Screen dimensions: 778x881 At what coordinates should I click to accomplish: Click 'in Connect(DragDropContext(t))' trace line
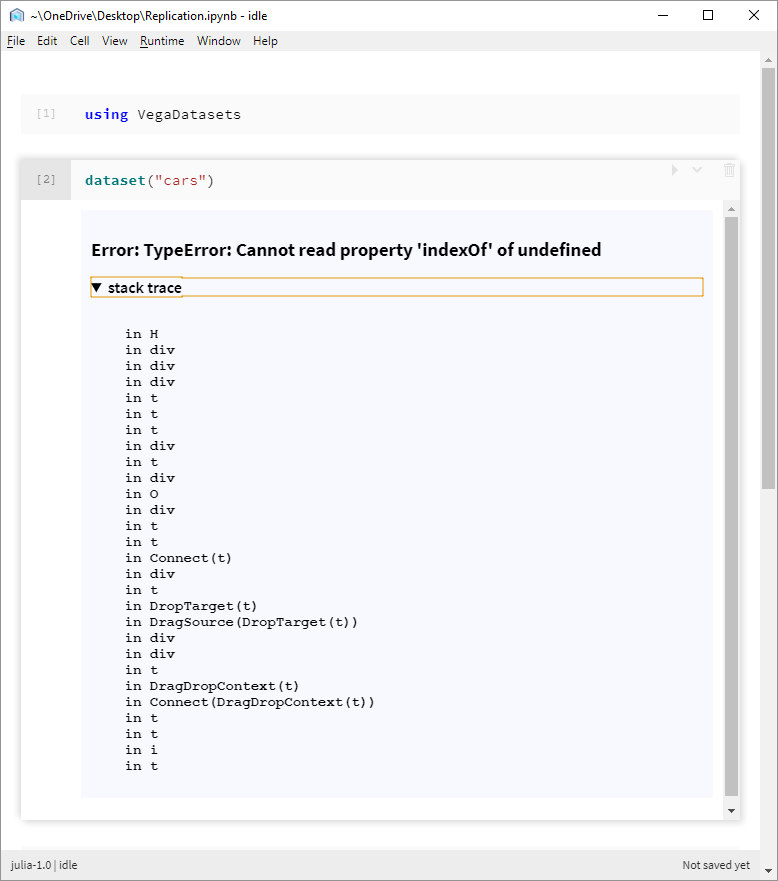249,702
